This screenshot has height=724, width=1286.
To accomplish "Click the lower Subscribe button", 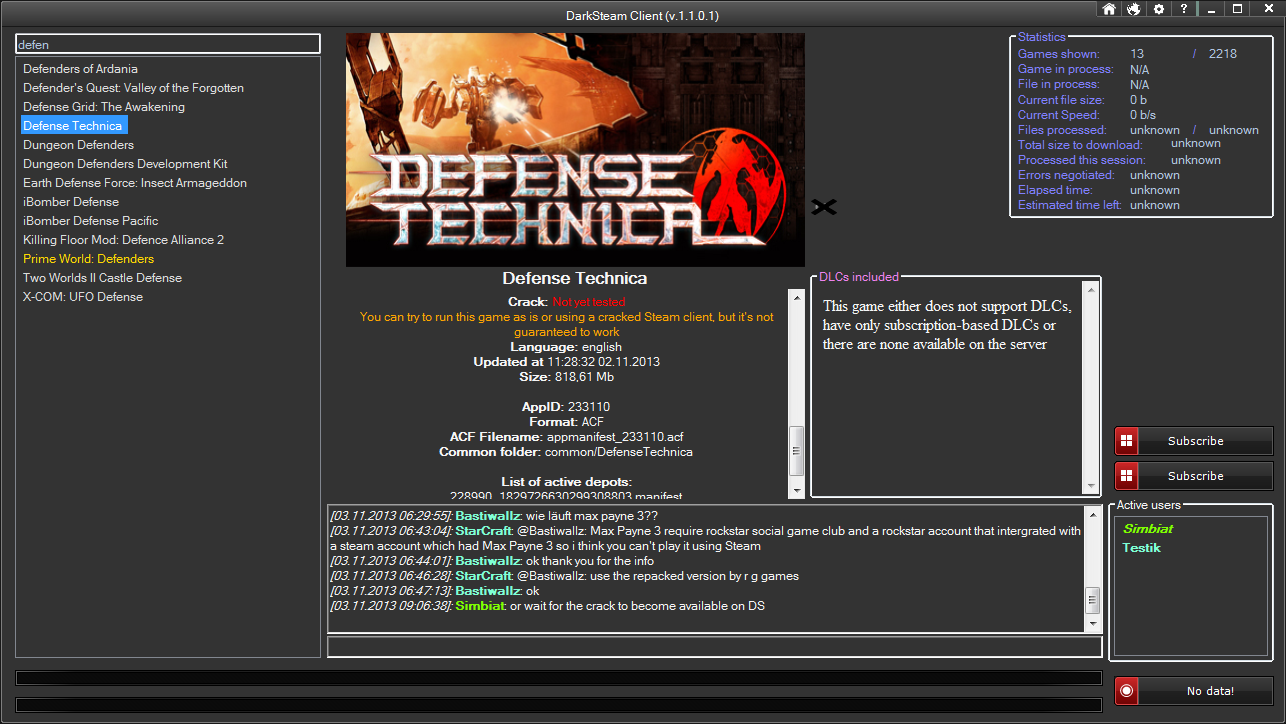I will click(x=1194, y=476).
